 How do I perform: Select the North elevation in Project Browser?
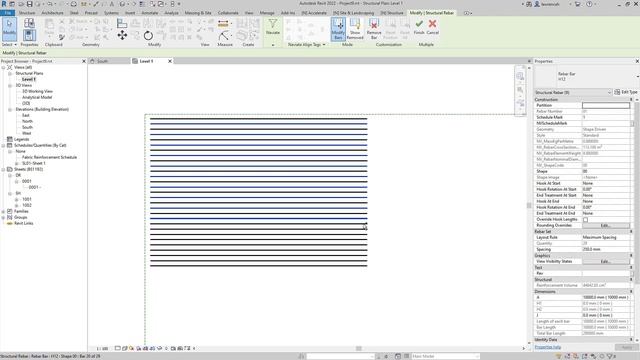[27, 121]
